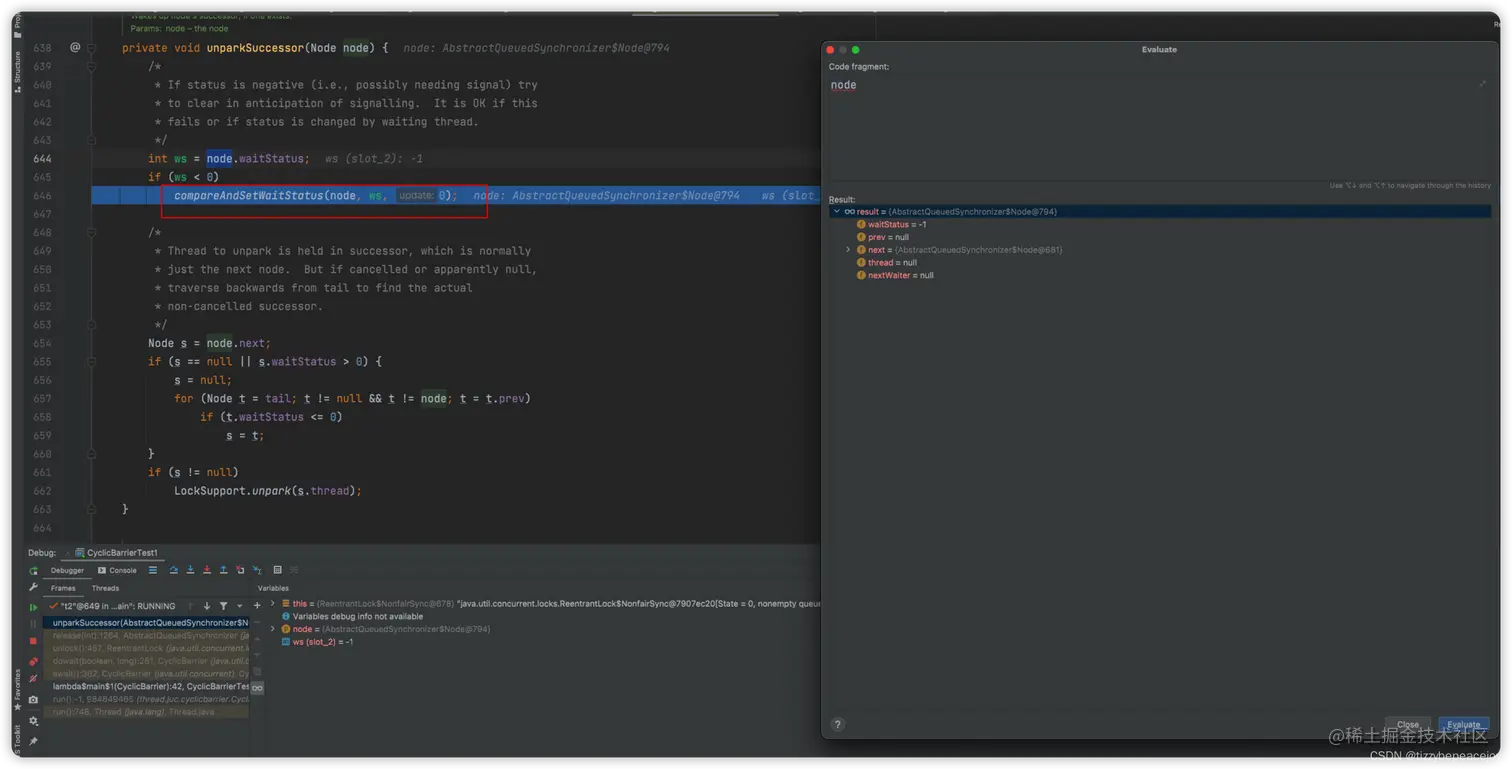The height and width of the screenshot is (769, 1512).
Task: Stop the debug session red square
Action: pos(33,641)
